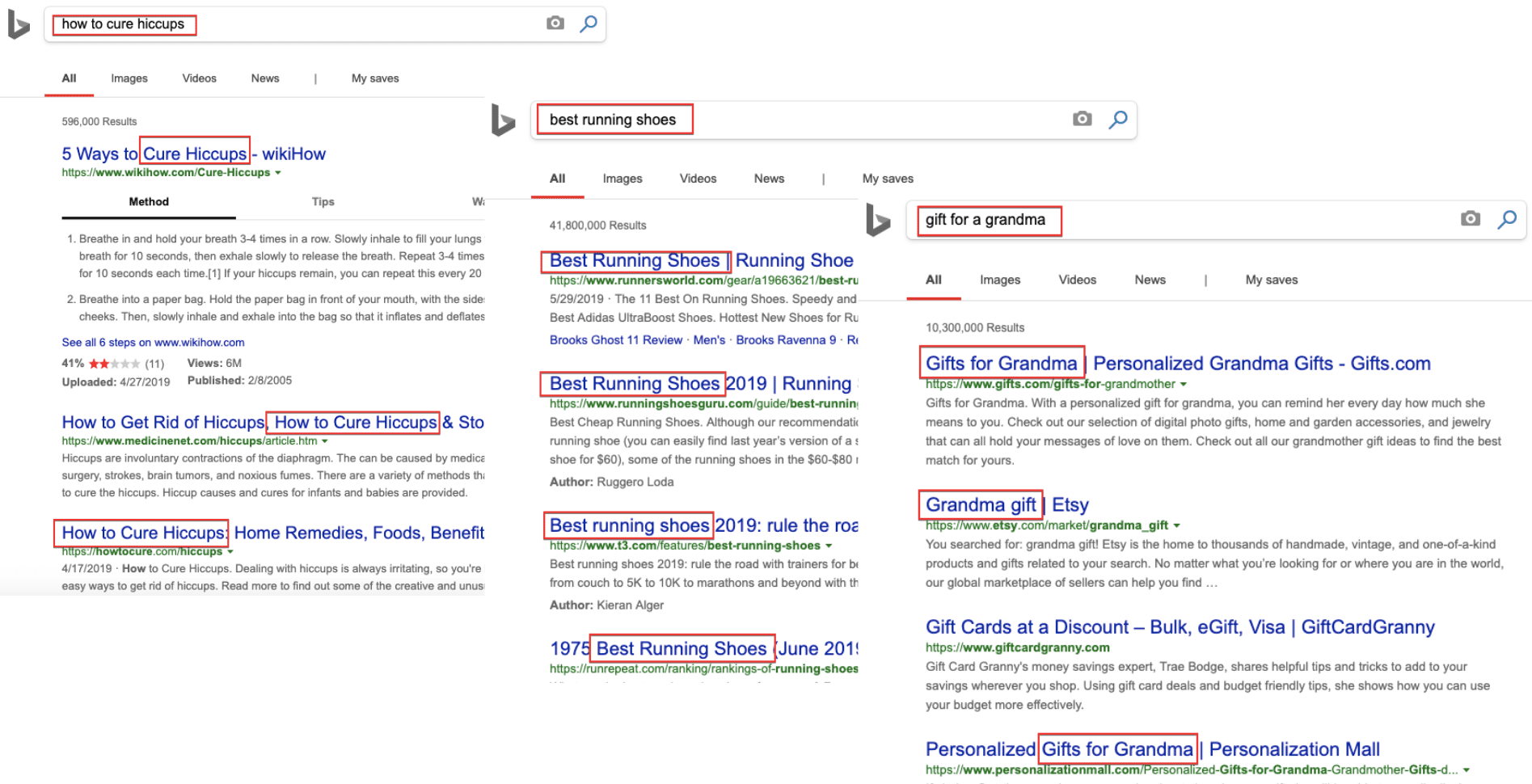The width and height of the screenshot is (1532, 784).
Task: Click magnifier icon in hiccups search box
Action: tap(589, 23)
